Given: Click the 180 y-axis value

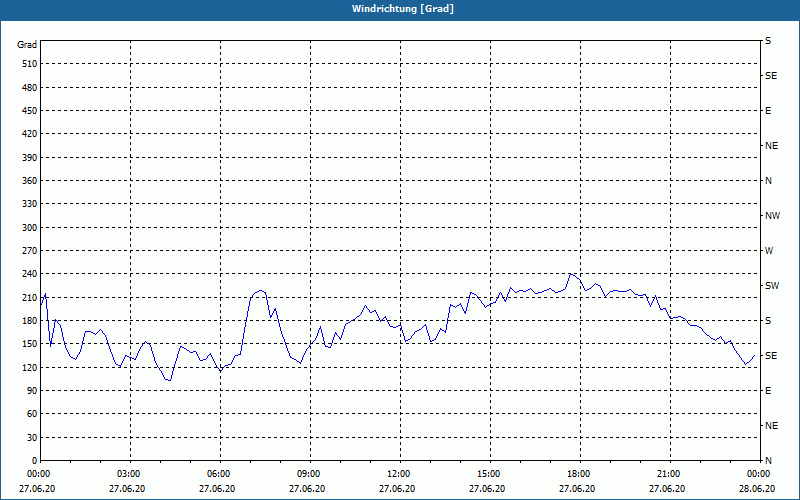Looking at the screenshot, I should 30,320.
